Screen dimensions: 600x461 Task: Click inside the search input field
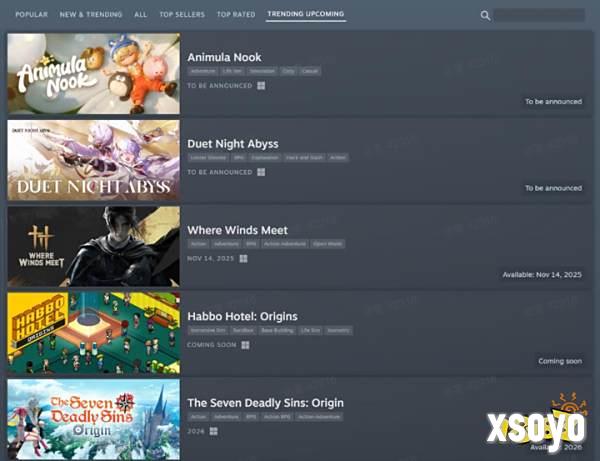[539, 15]
